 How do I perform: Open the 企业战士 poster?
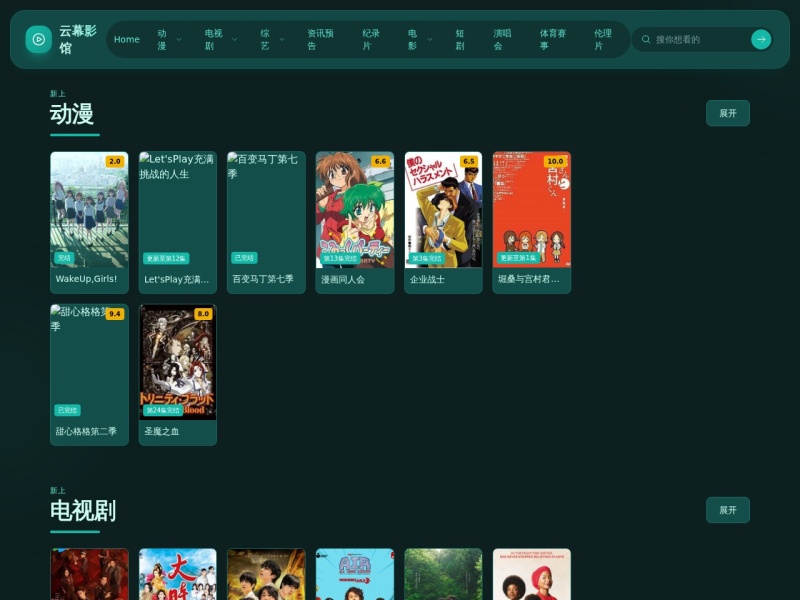click(x=443, y=210)
